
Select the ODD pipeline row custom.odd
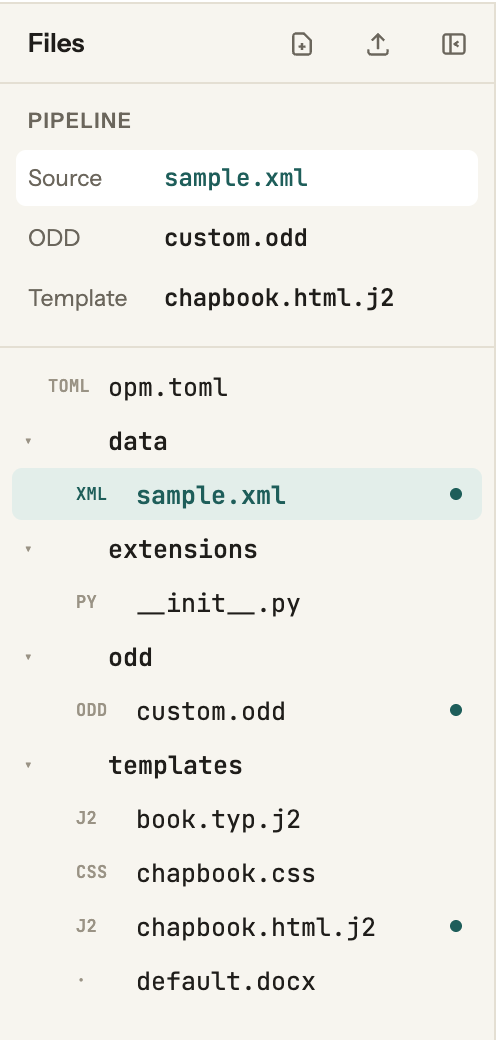[247, 238]
